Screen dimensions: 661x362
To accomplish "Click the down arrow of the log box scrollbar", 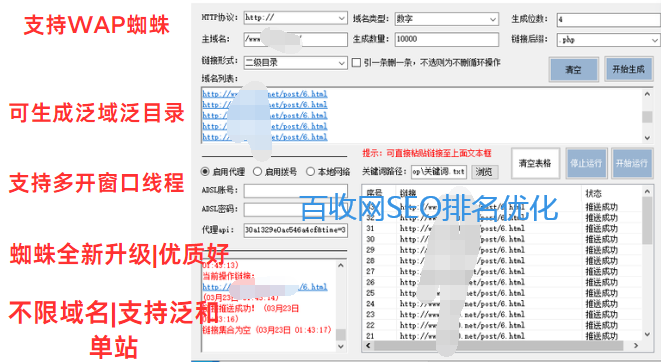I will 341,346.
